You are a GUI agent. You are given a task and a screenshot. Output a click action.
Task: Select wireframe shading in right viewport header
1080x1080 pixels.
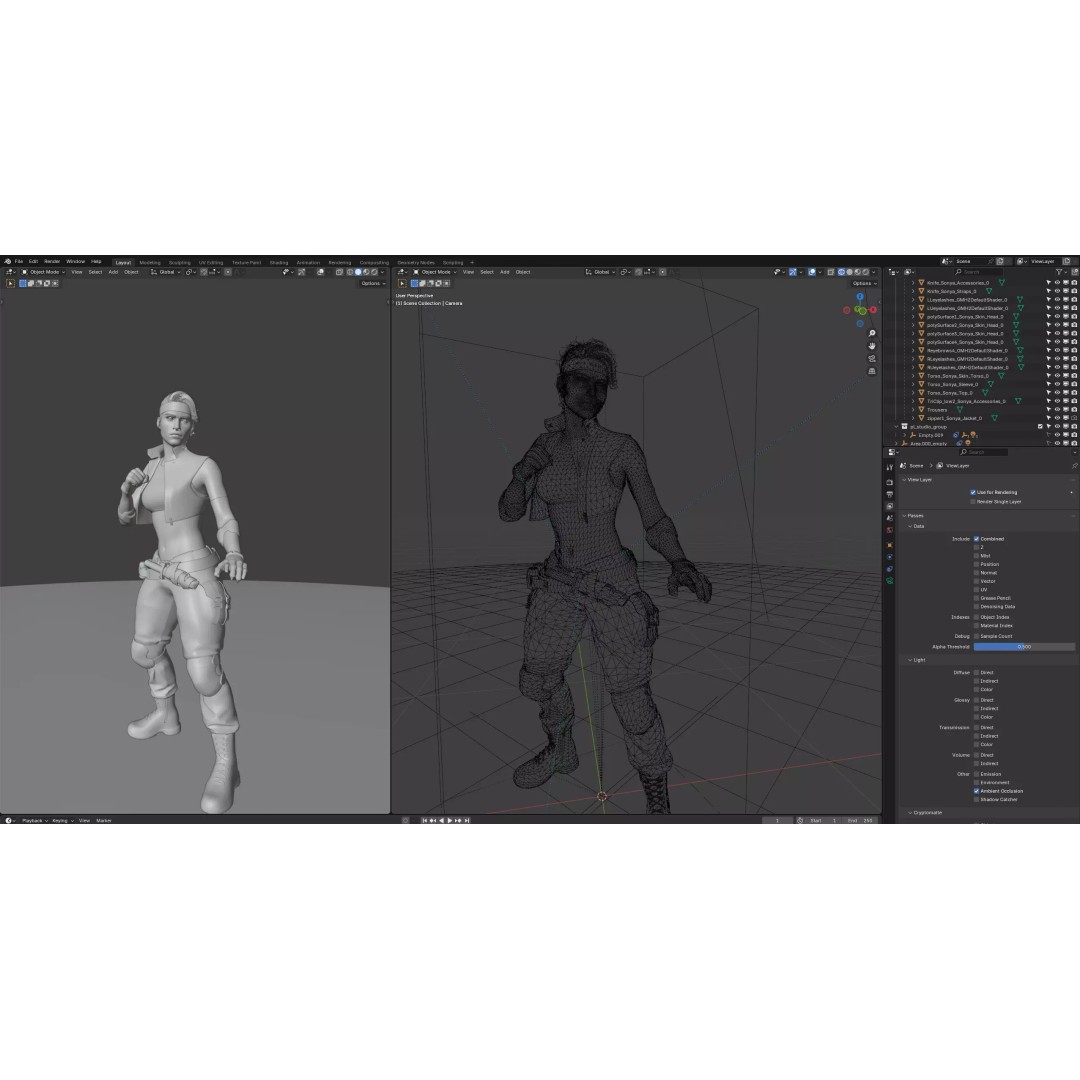pos(841,272)
